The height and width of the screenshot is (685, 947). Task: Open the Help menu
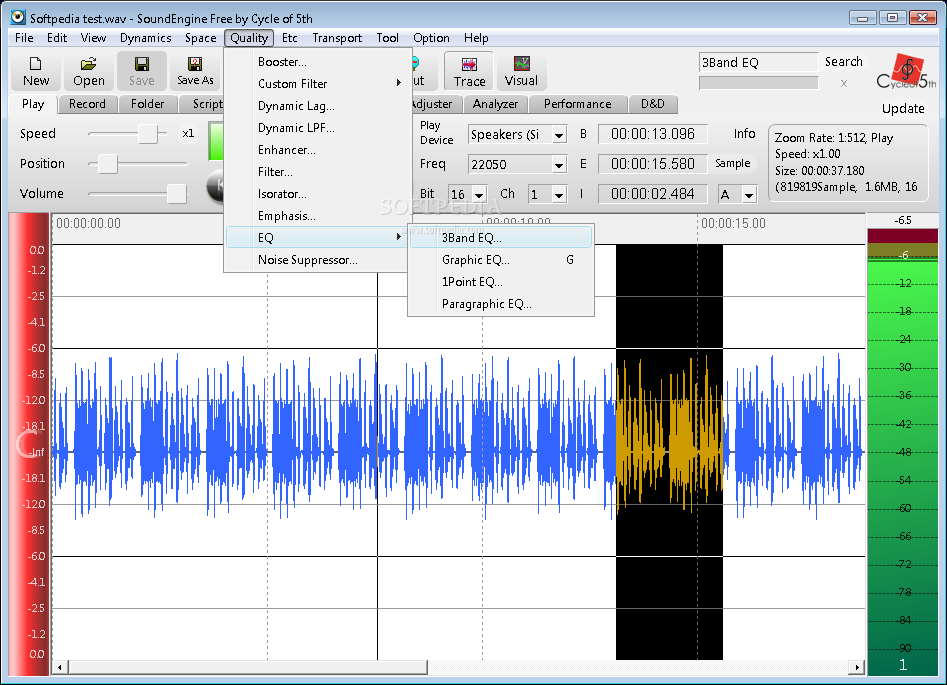(x=476, y=38)
